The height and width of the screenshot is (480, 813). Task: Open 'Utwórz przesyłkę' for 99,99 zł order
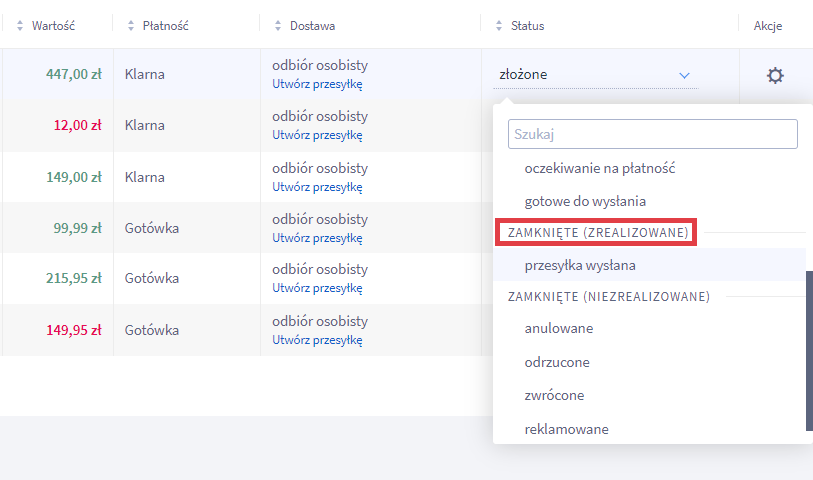tap(317, 237)
